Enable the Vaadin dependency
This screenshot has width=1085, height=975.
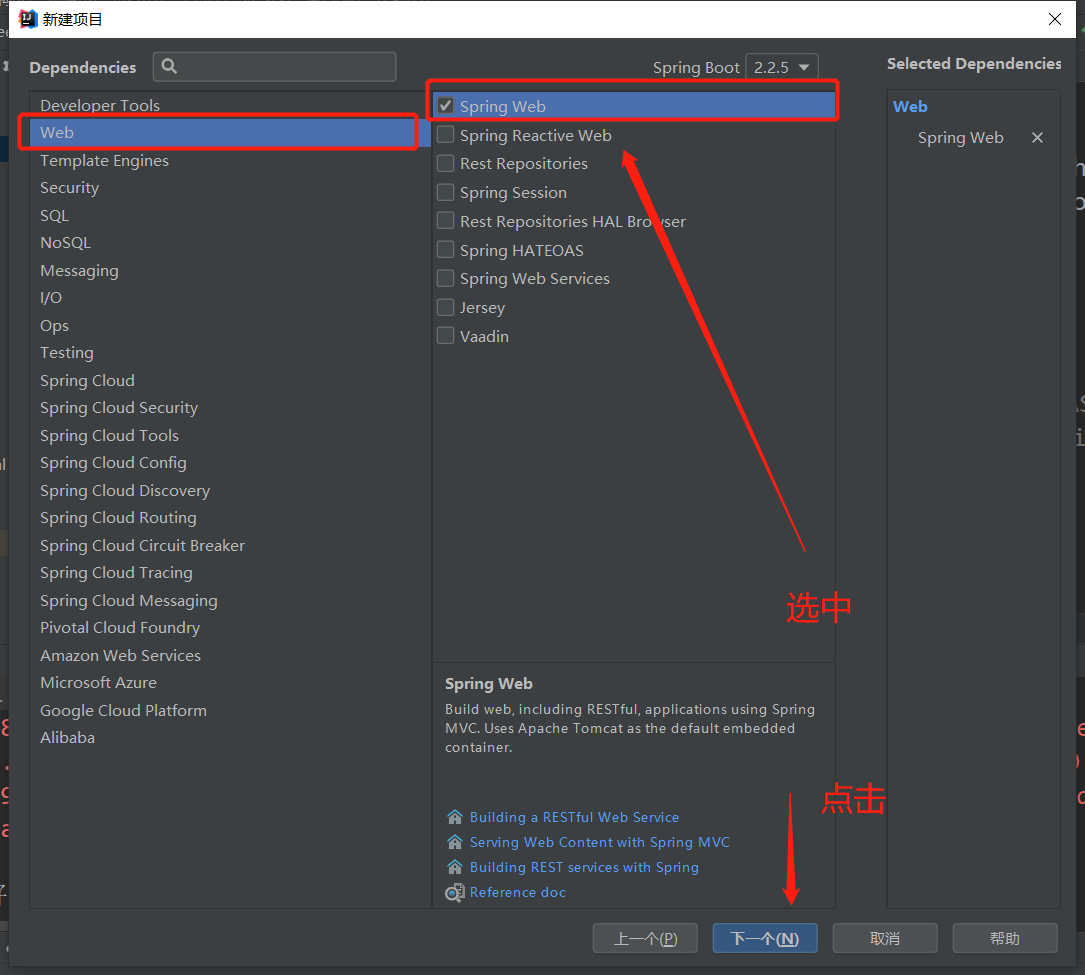pyautogui.click(x=446, y=336)
